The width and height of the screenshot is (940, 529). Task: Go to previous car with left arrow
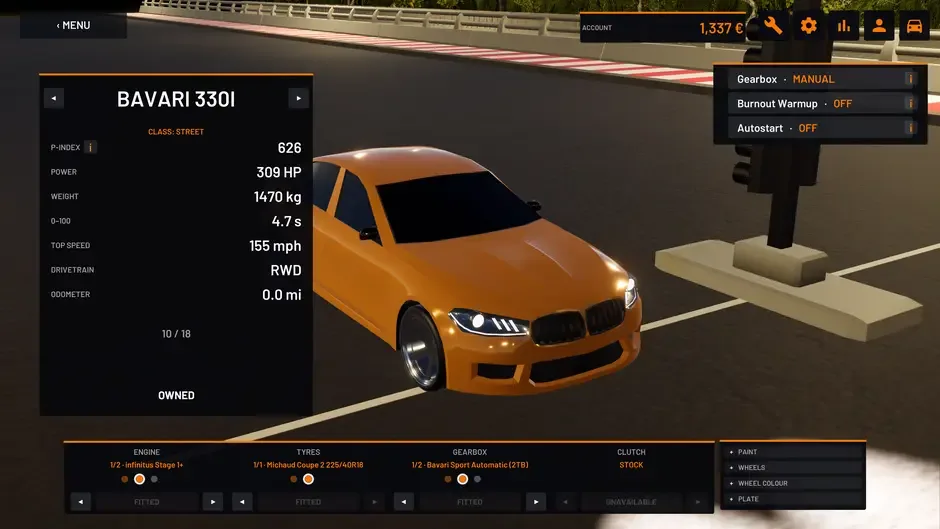[54, 98]
